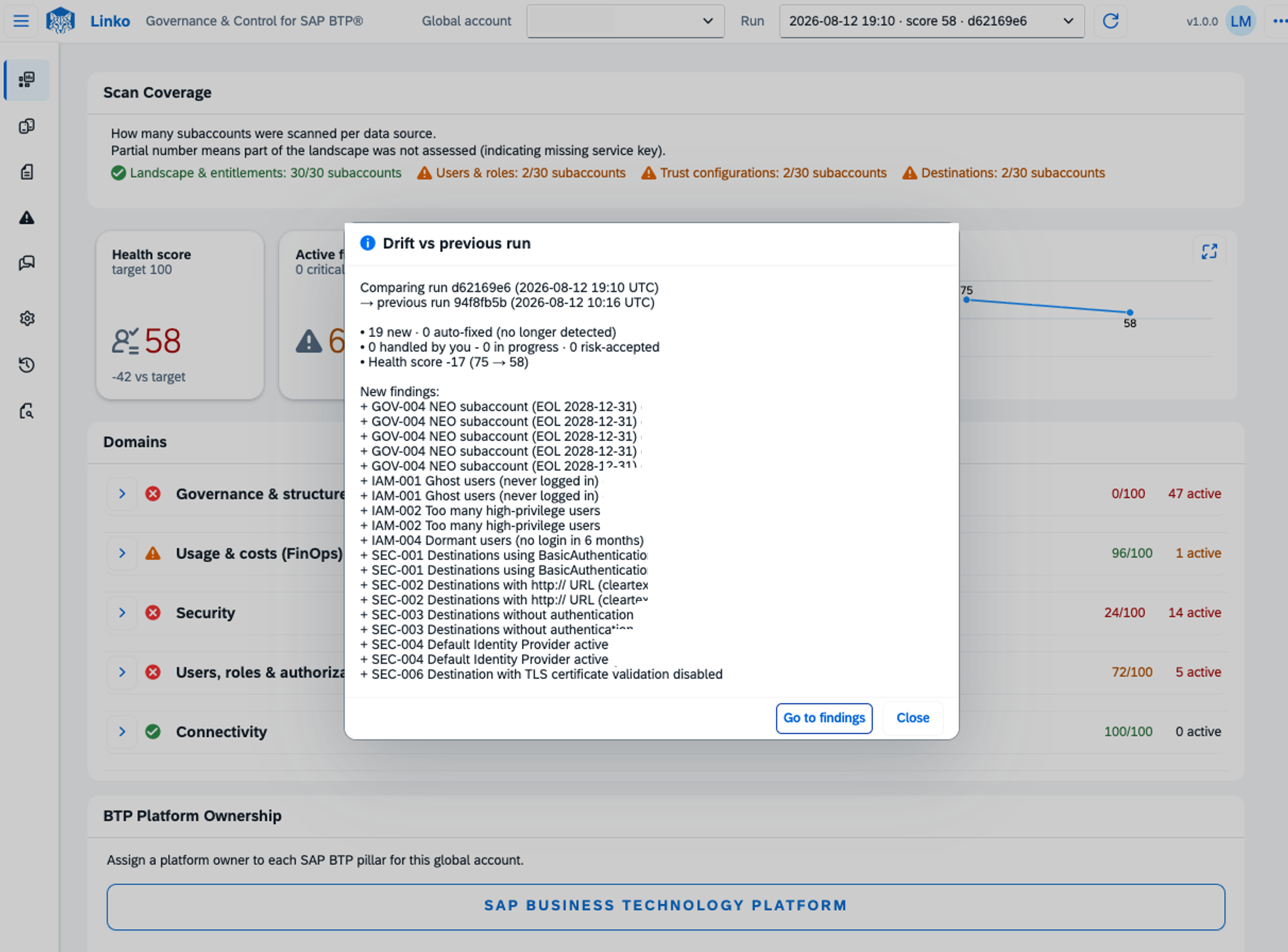The width and height of the screenshot is (1288, 952).
Task: Click red error icon beside Security
Action: click(153, 613)
